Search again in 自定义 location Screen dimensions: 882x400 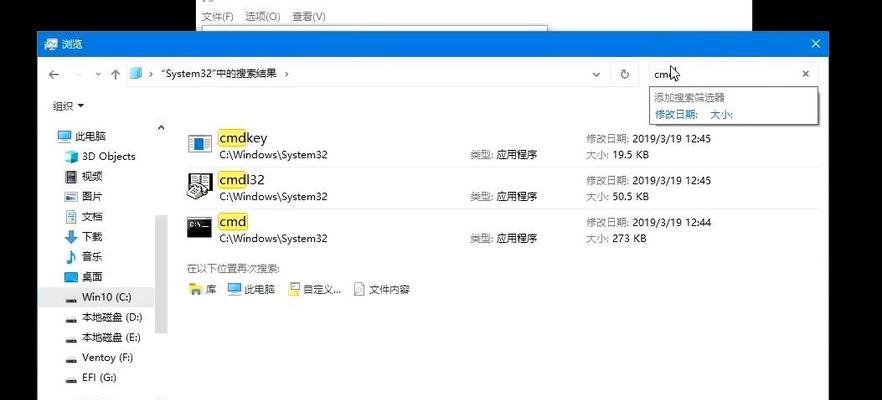pos(314,290)
